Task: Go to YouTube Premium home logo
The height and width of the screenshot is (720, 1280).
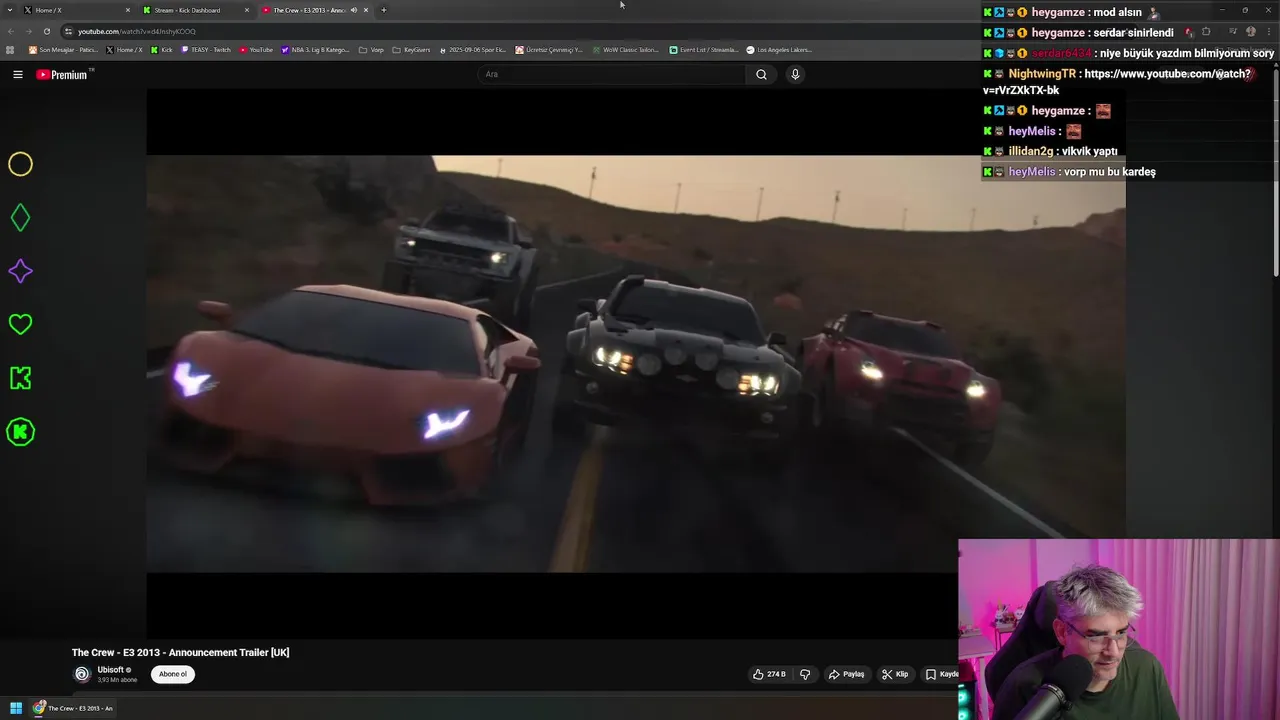Action: [x=64, y=74]
